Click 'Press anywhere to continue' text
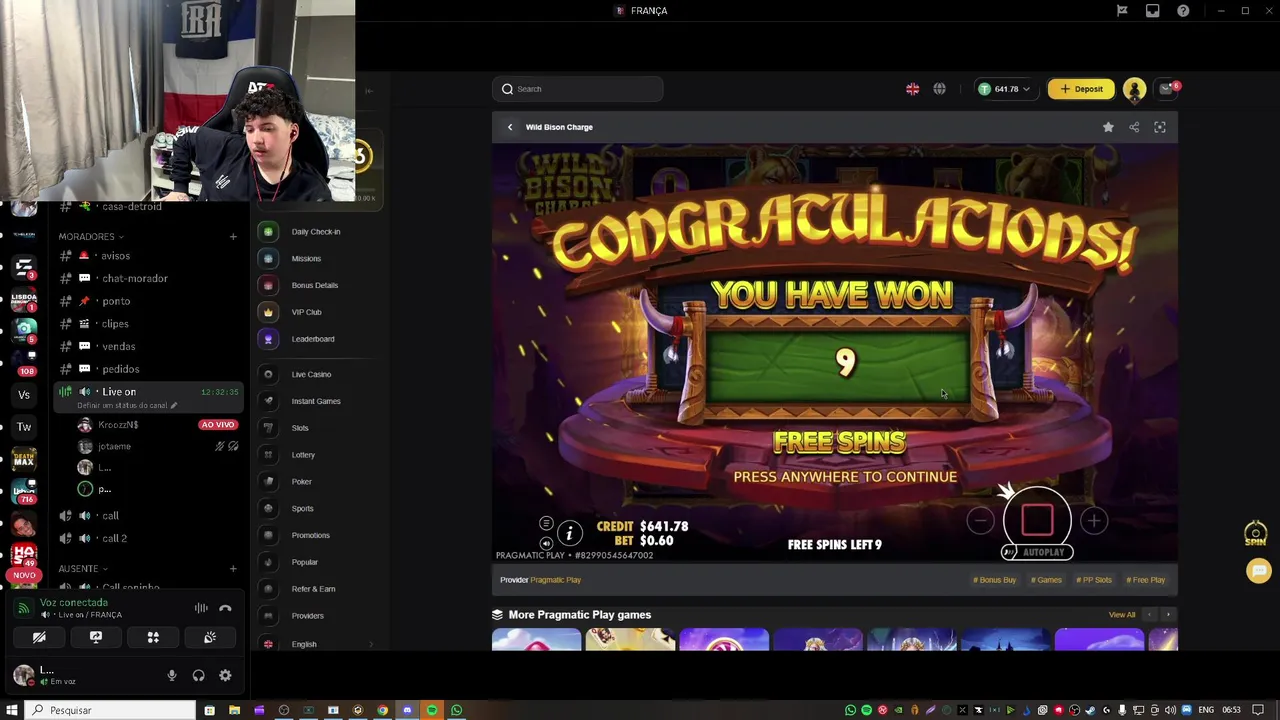The width and height of the screenshot is (1280, 720). (845, 477)
